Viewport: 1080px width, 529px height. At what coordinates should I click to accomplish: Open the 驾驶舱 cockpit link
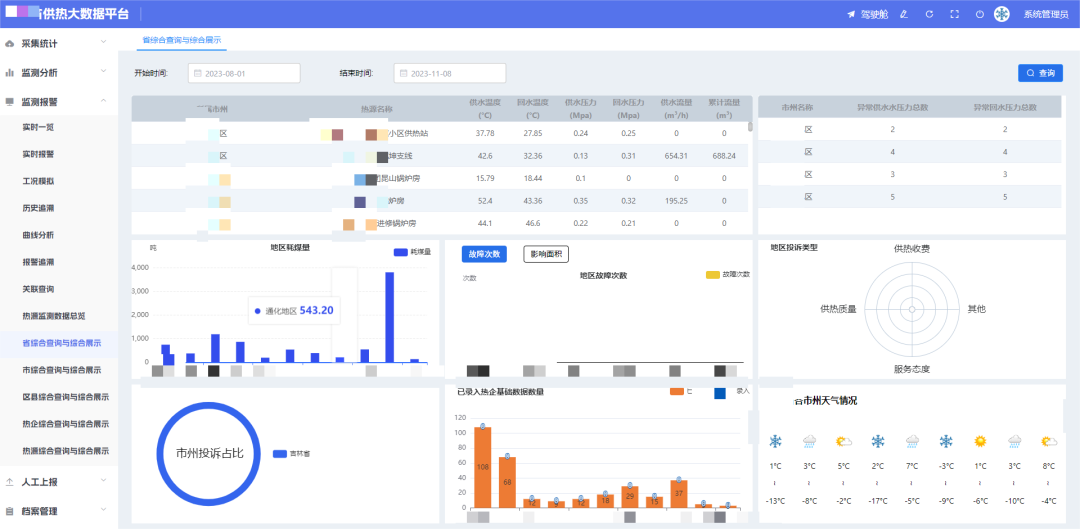(x=868, y=14)
